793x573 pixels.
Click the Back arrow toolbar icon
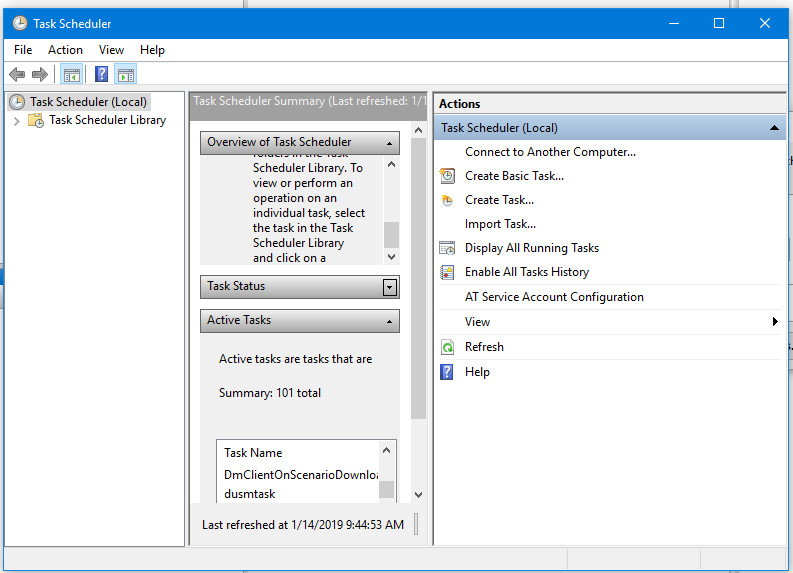17,75
